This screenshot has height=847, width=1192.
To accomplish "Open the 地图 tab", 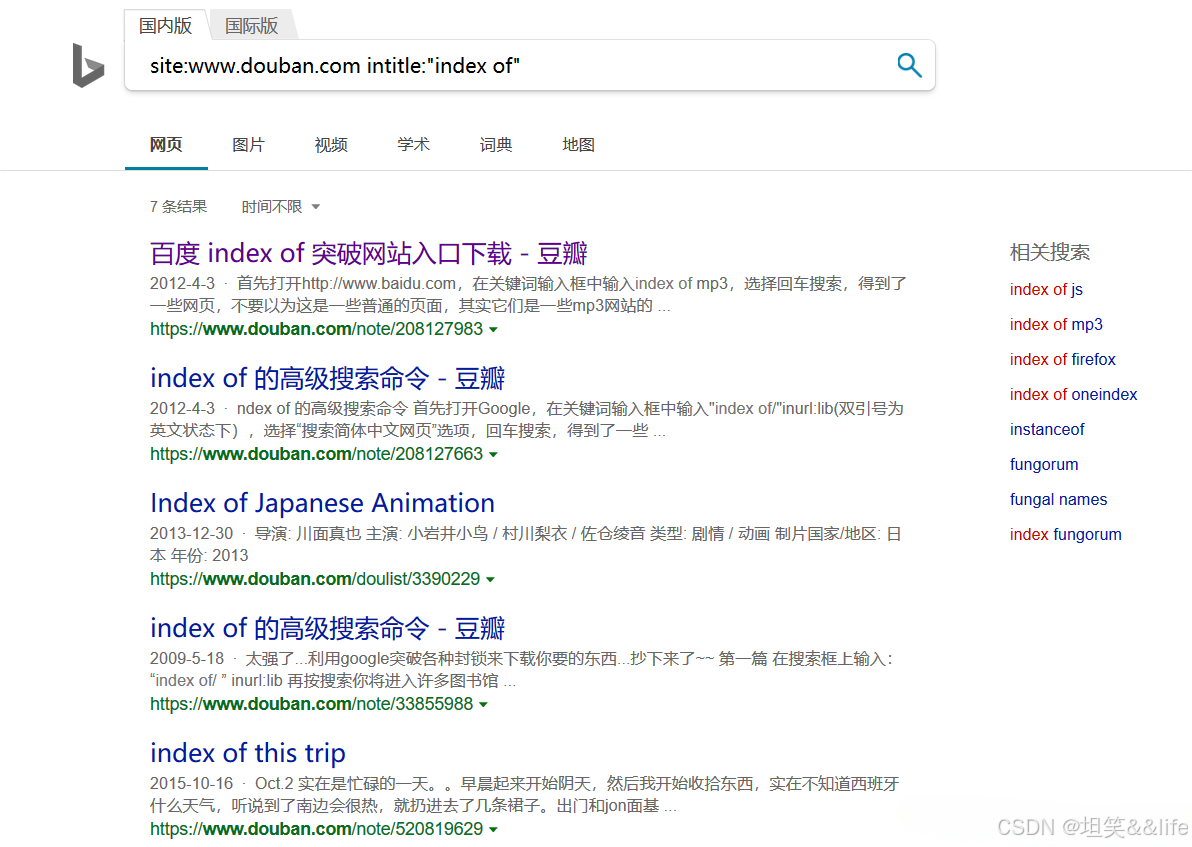I will click(x=578, y=144).
